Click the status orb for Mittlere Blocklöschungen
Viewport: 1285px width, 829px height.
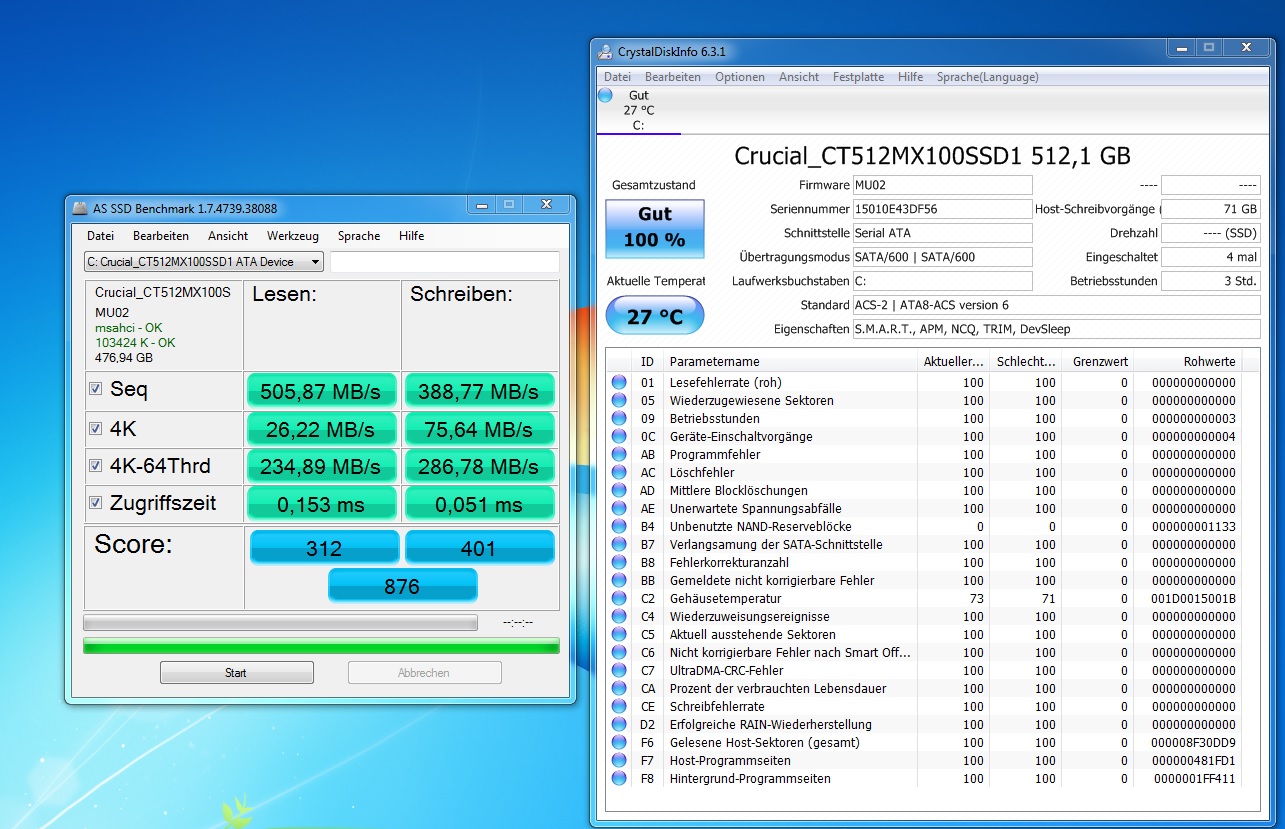(619, 490)
